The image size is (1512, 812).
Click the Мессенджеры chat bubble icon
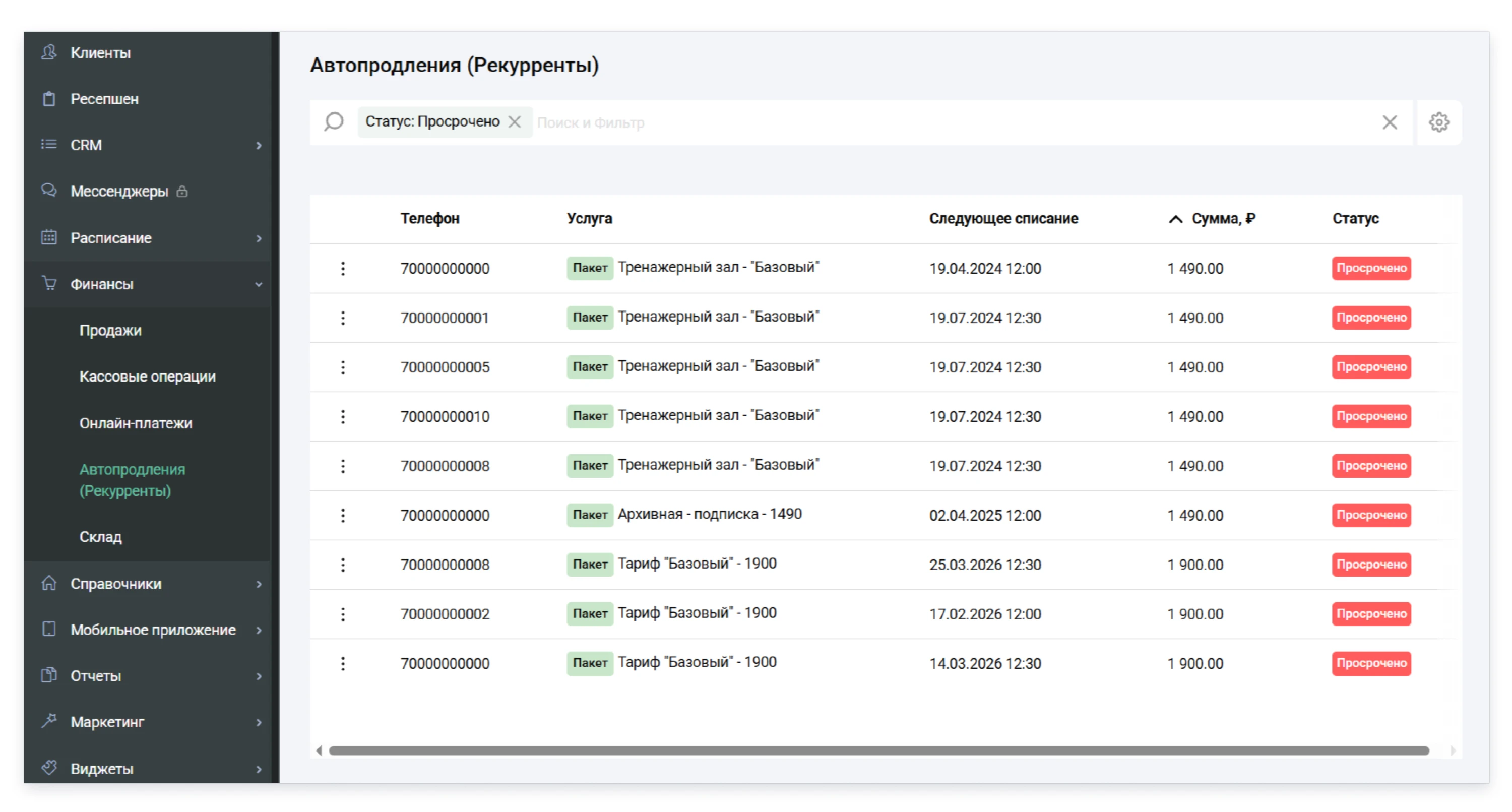[x=49, y=191]
